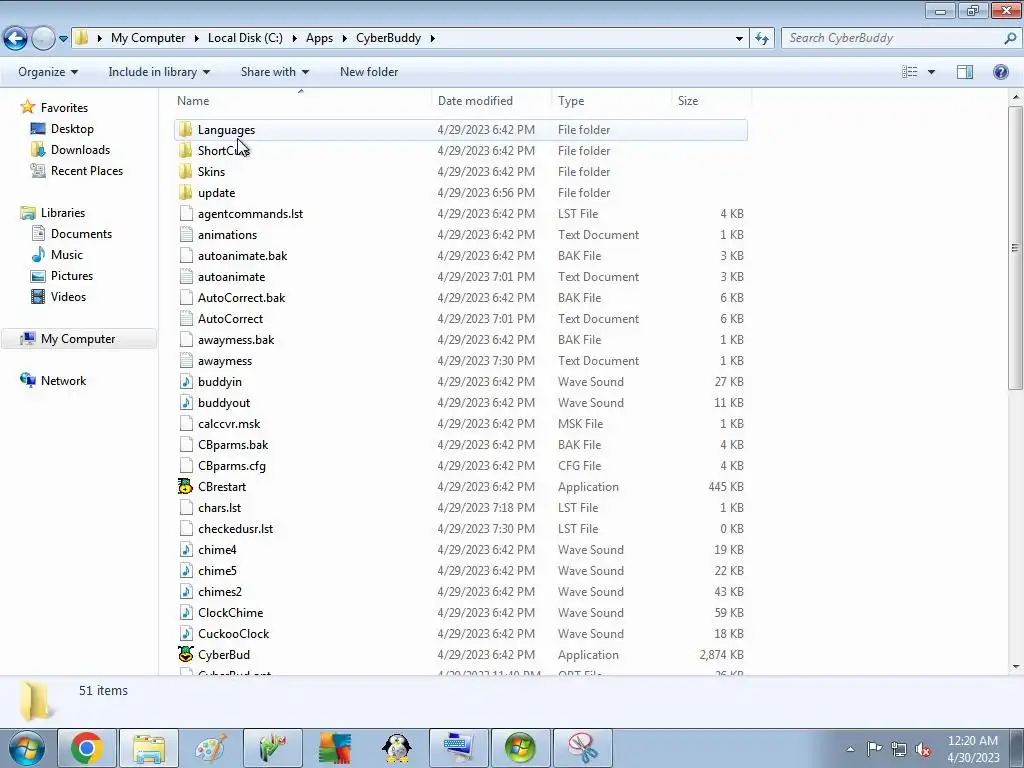This screenshot has width=1024, height=768.
Task: Open the Pictures library
Action: click(x=72, y=276)
